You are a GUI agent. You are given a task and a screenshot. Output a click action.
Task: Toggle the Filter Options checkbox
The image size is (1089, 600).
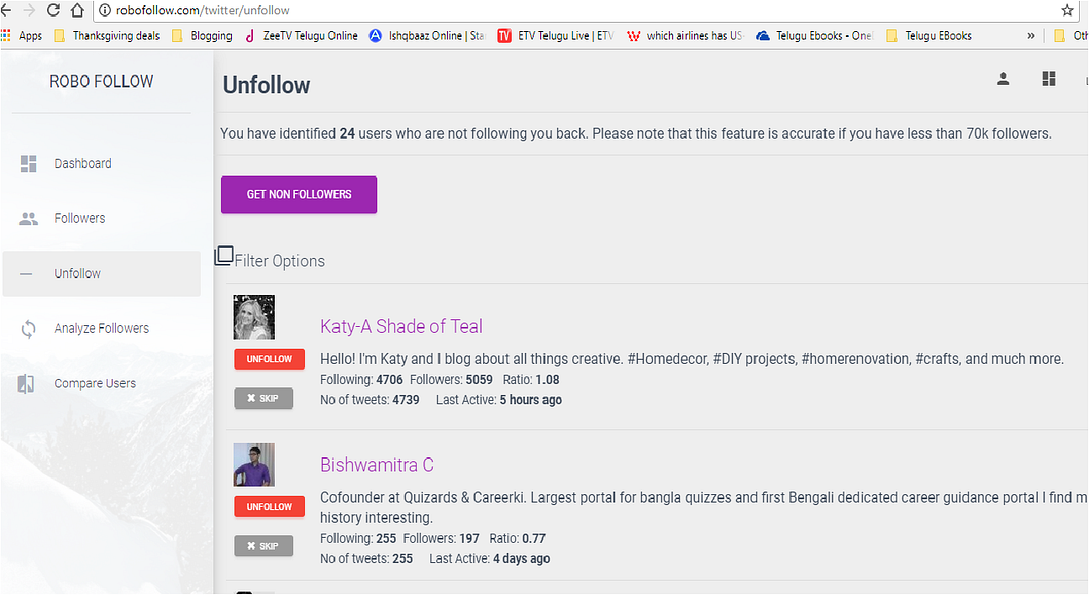[x=224, y=256]
